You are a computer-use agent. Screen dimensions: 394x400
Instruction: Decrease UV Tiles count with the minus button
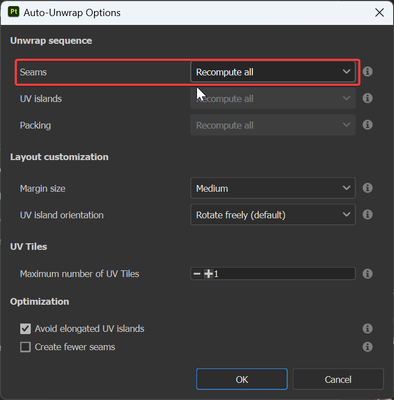tap(197, 274)
